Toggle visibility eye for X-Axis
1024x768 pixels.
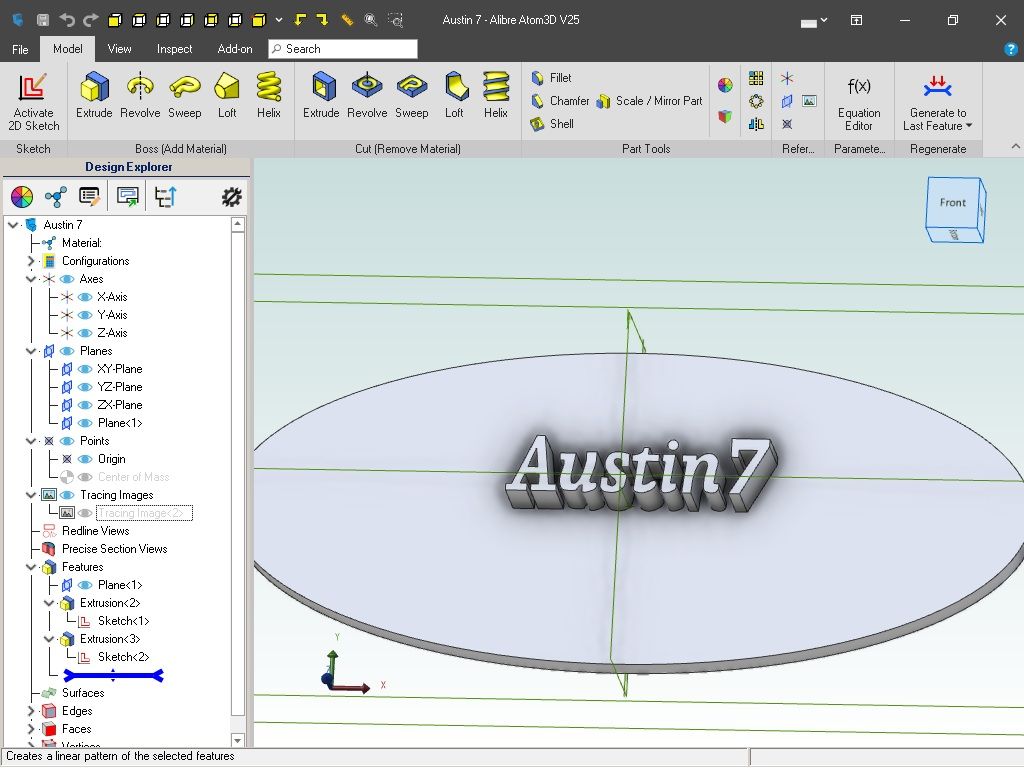pos(85,297)
